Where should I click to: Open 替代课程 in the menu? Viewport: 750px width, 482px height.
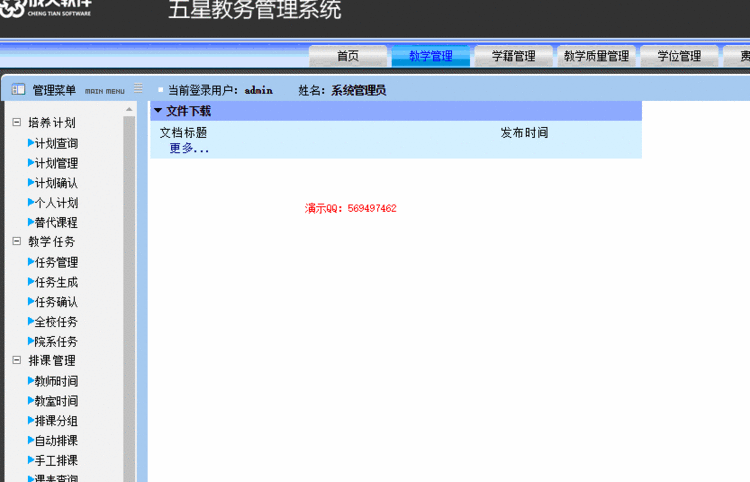pyautogui.click(x=56, y=222)
